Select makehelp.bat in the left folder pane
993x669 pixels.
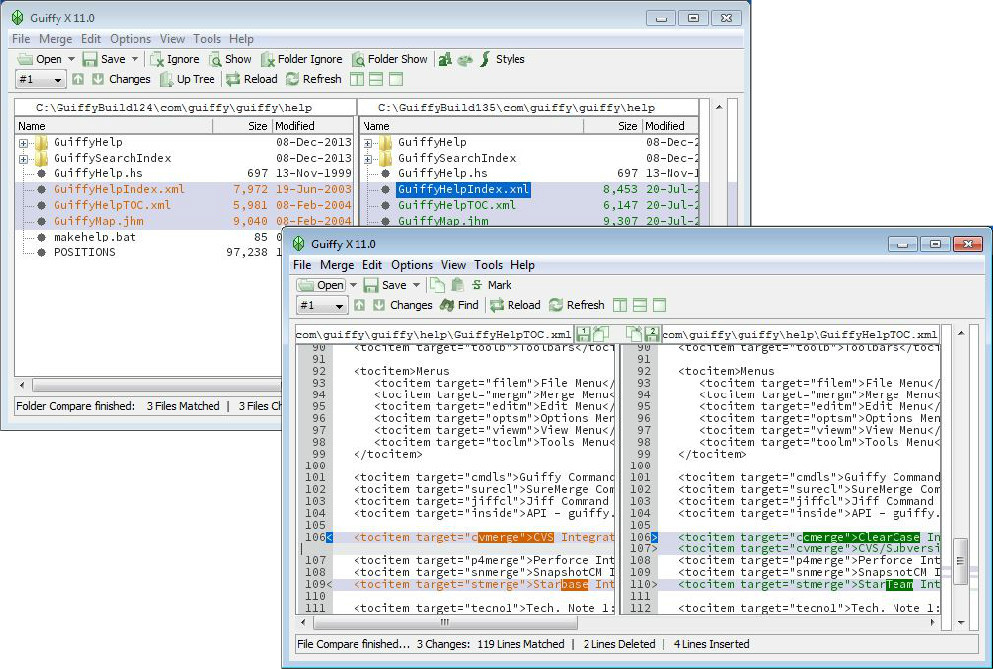point(94,237)
